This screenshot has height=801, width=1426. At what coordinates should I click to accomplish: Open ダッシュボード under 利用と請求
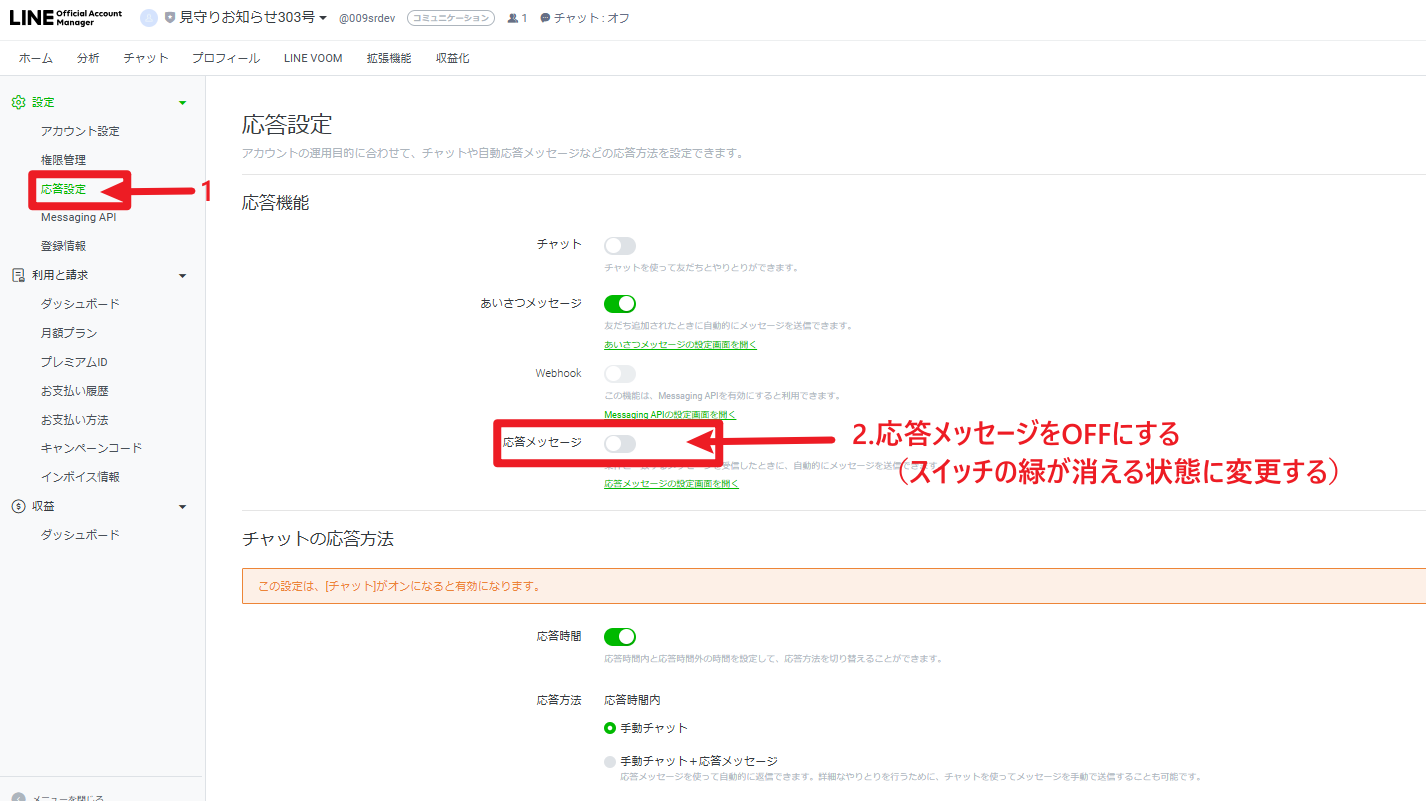point(80,304)
